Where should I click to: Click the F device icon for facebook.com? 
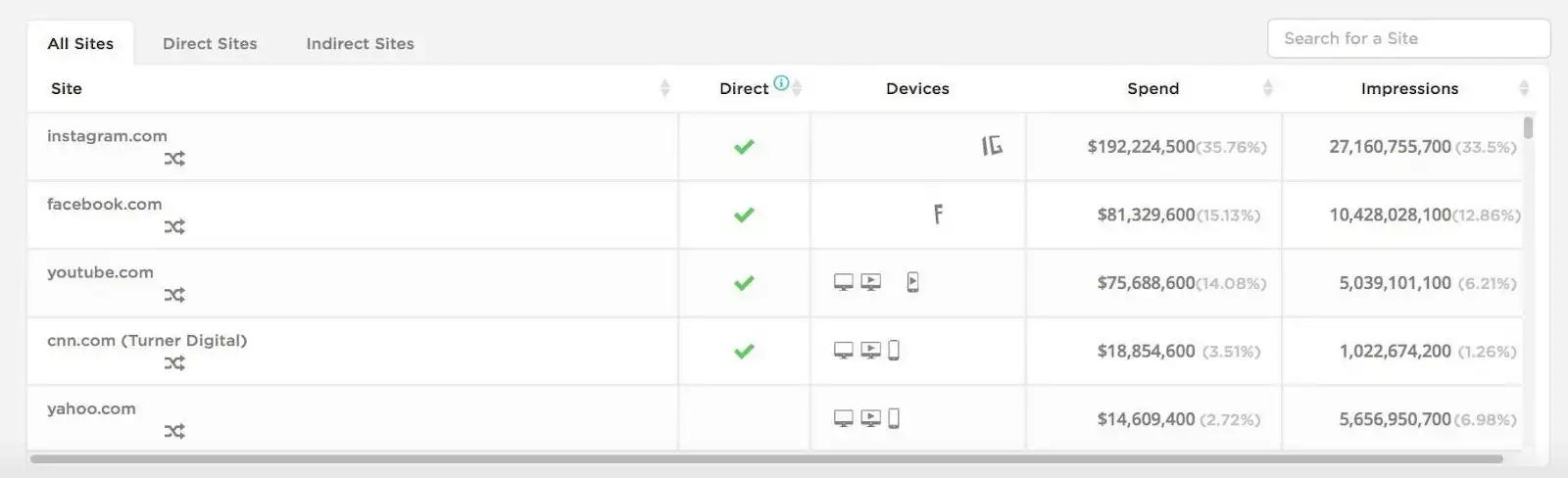[938, 214]
